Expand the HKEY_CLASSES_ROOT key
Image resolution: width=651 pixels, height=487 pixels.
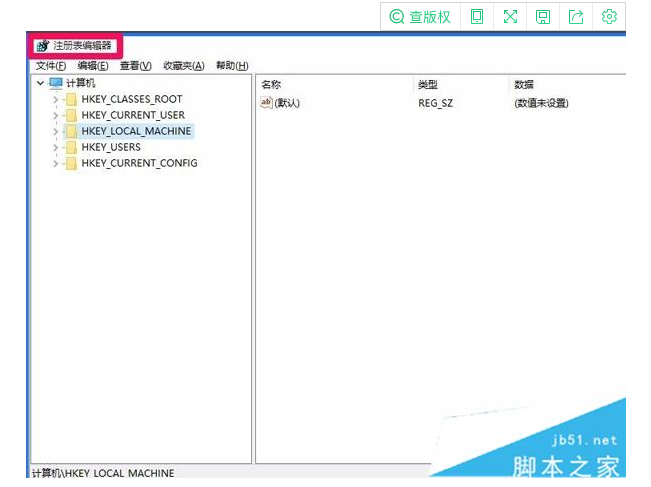[56, 99]
